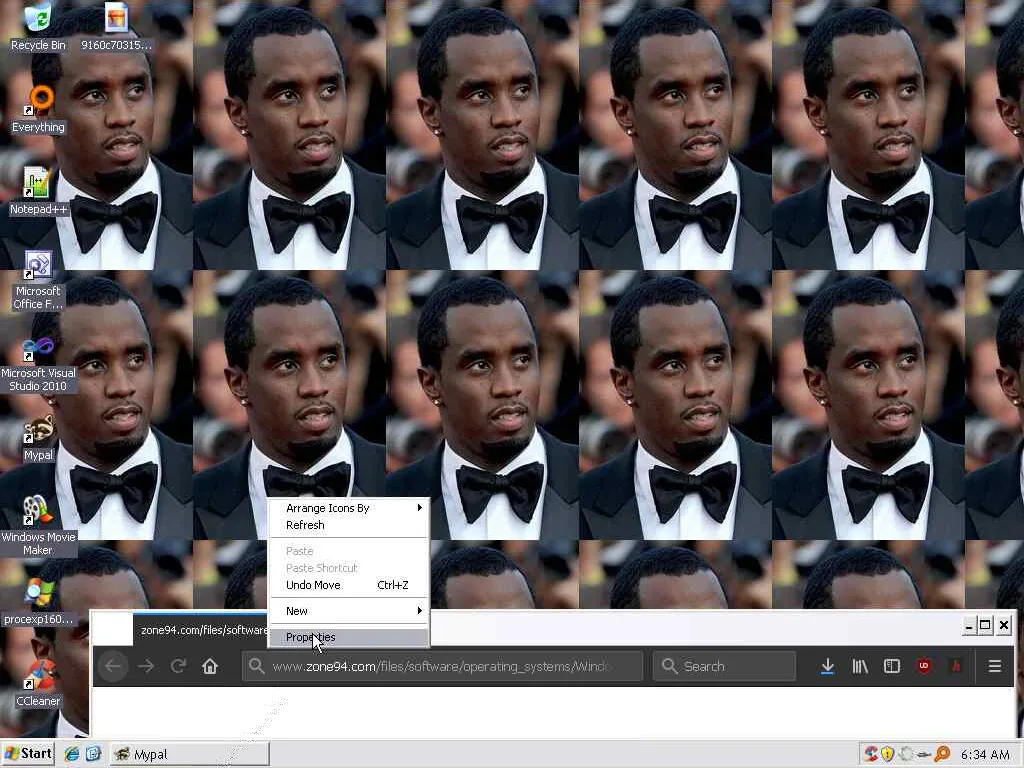The height and width of the screenshot is (768, 1024).
Task: Go to the browser Home page icon
Action: coord(210,666)
